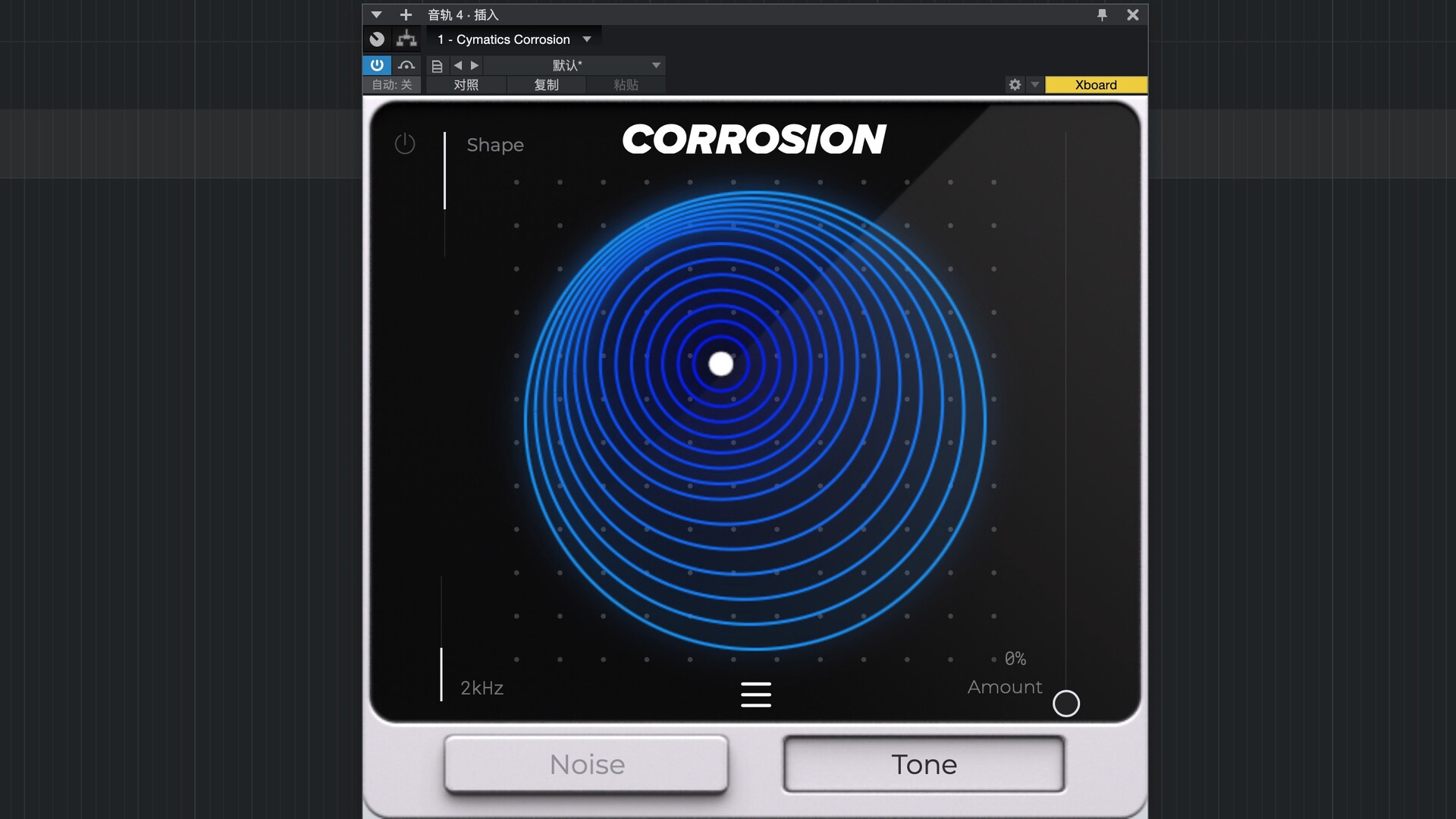Click the CORROSION logo title
Image resolution: width=1456 pixels, height=819 pixels.
coord(755,140)
